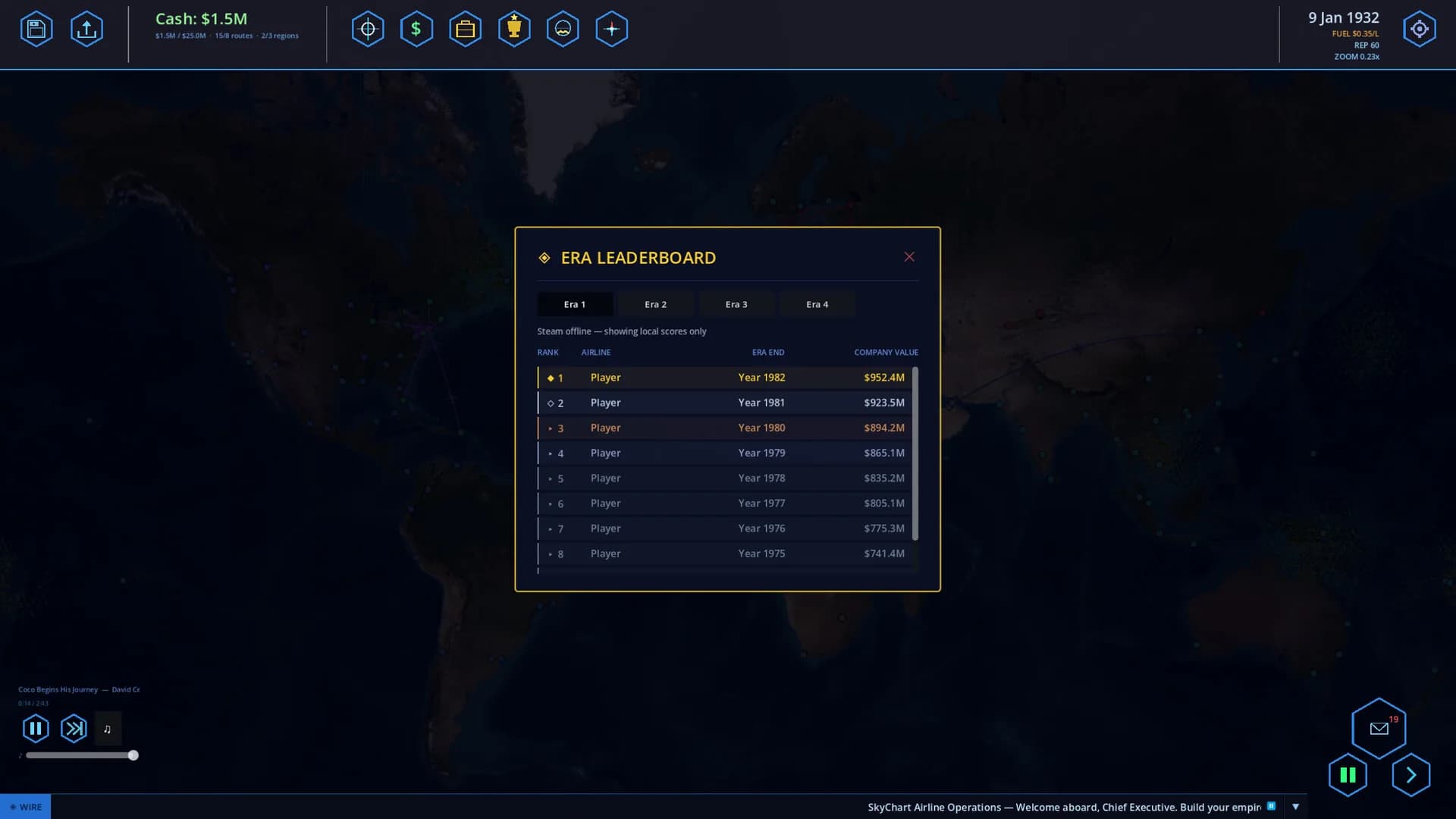Click the ticker pause indicator icon
Screen dimensions: 1456x819
(x=1272, y=806)
